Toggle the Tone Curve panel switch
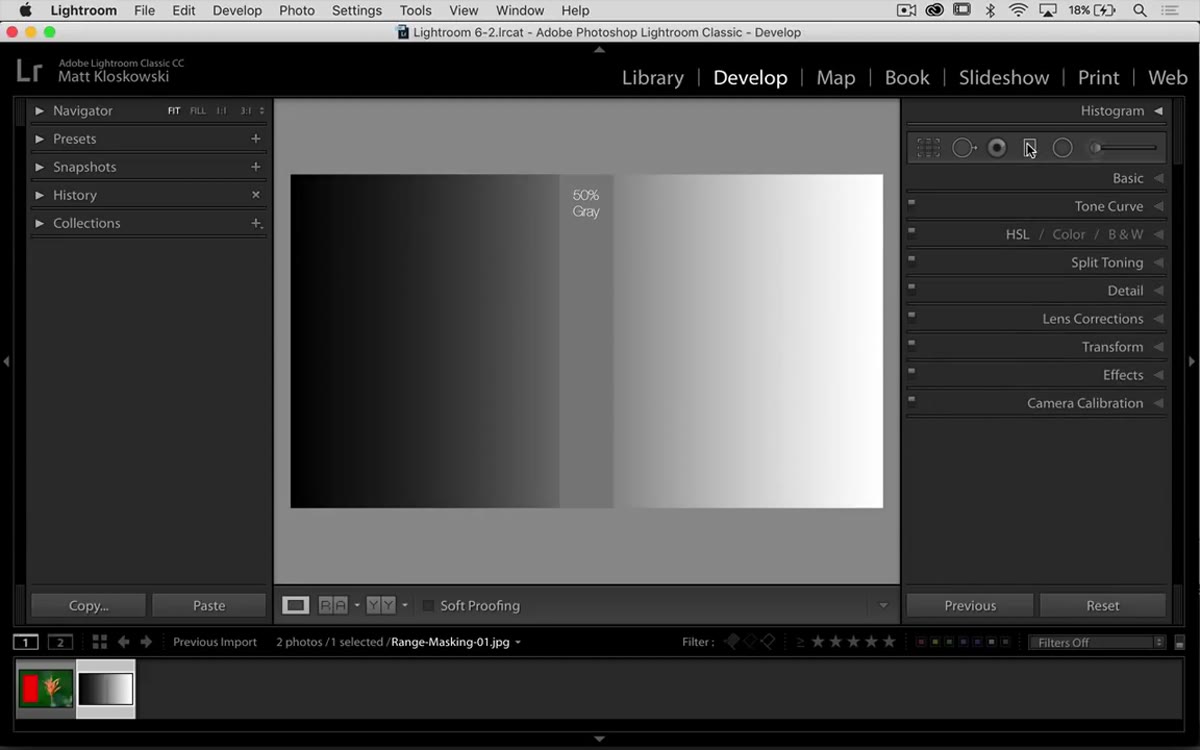Image resolution: width=1200 pixels, height=750 pixels. pos(912,203)
